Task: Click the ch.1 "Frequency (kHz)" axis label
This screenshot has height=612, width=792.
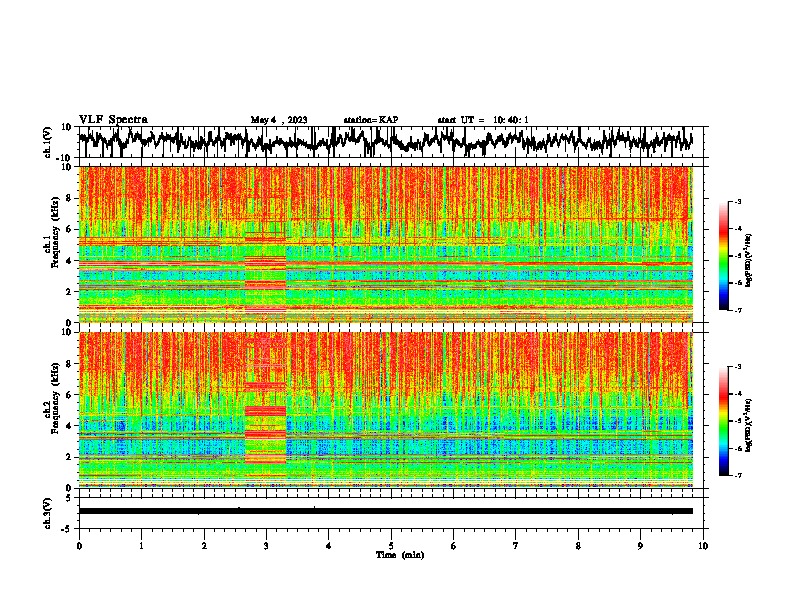Action: point(54,232)
